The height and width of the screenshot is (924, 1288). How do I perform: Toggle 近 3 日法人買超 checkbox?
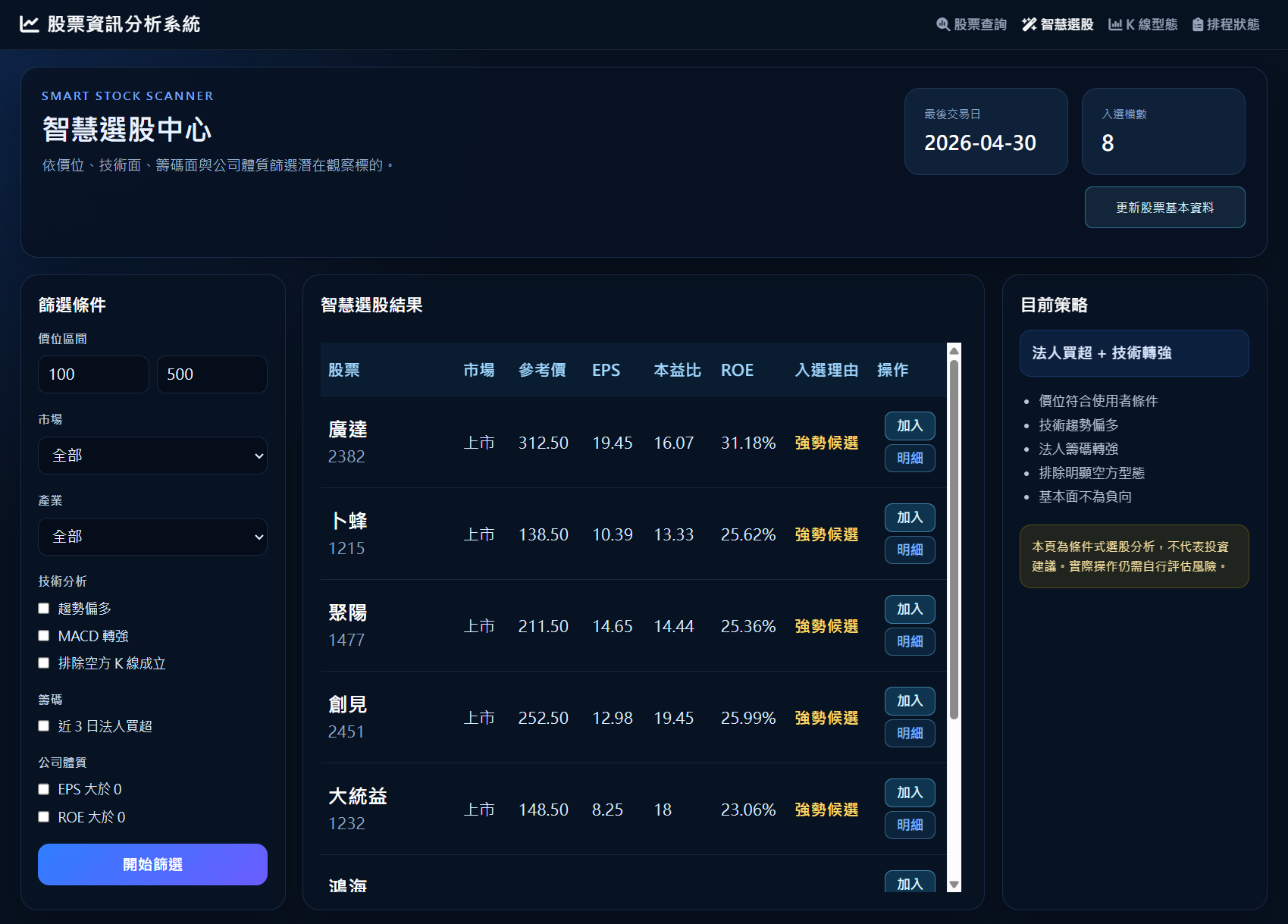44,725
